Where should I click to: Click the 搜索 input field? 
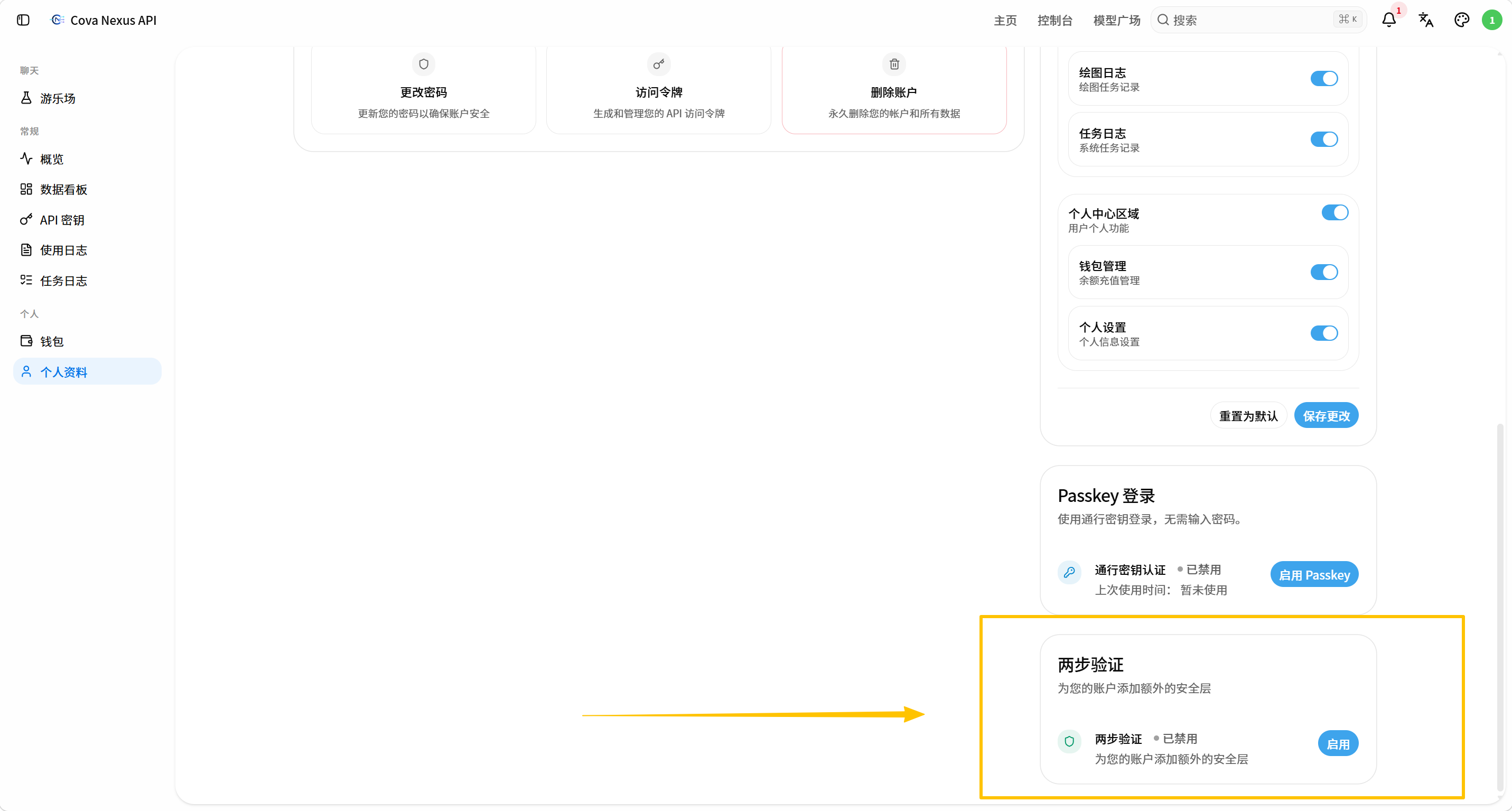[x=1258, y=20]
